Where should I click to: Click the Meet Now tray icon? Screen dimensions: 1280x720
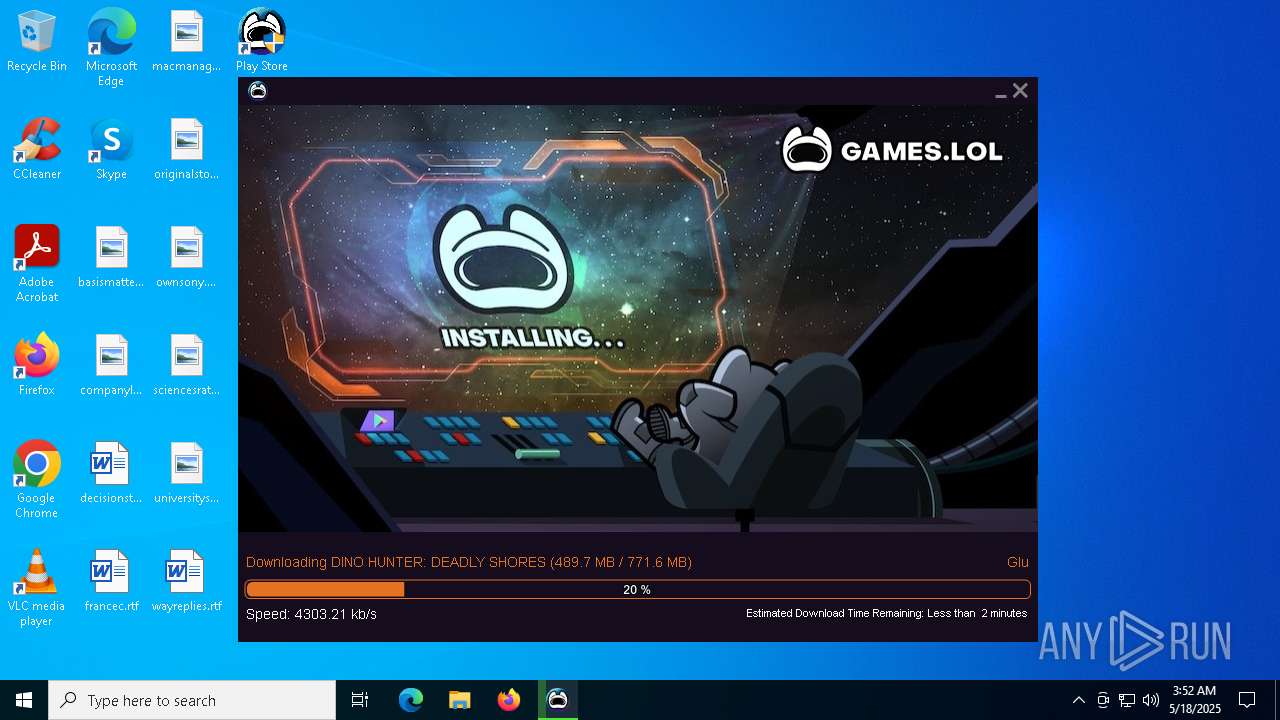(1103, 700)
